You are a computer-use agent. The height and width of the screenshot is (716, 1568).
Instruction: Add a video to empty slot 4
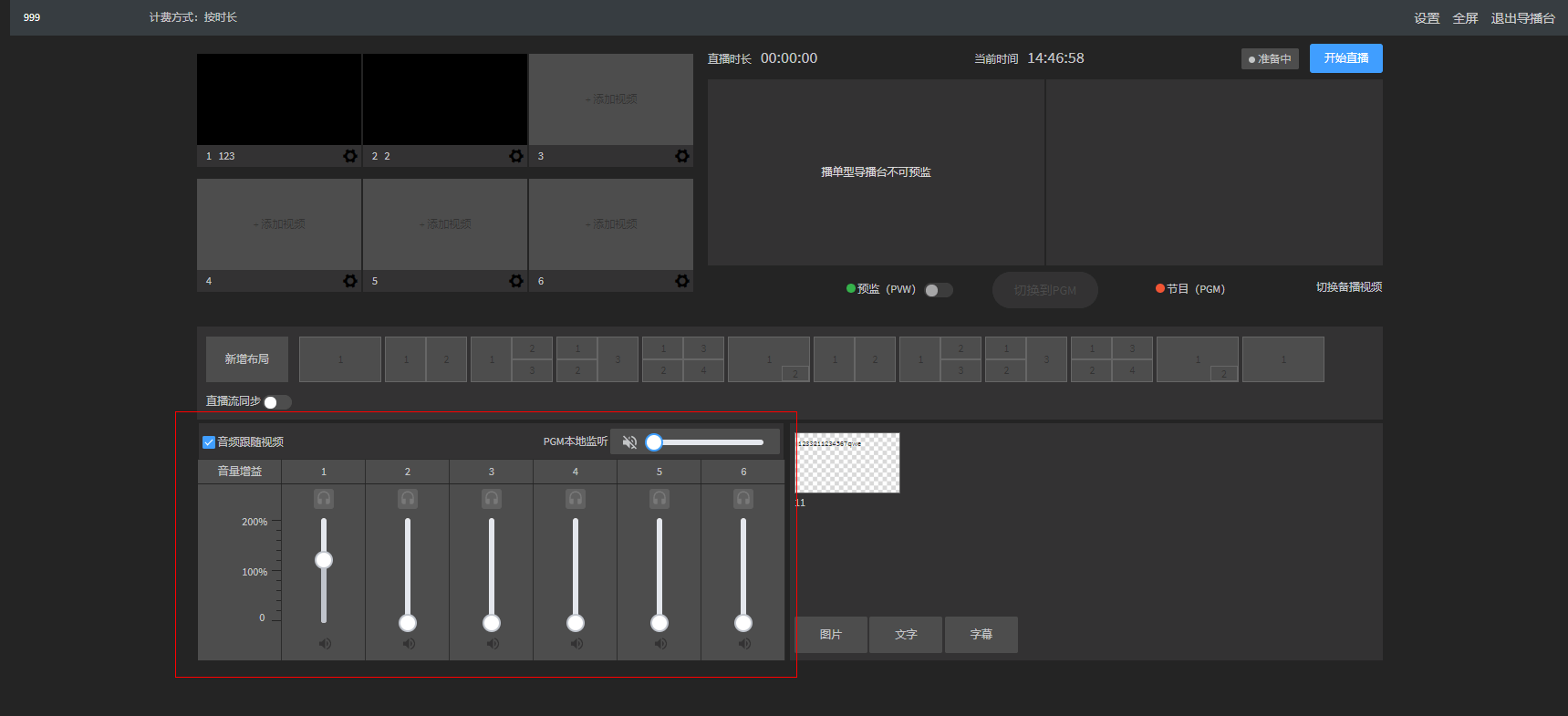(279, 224)
